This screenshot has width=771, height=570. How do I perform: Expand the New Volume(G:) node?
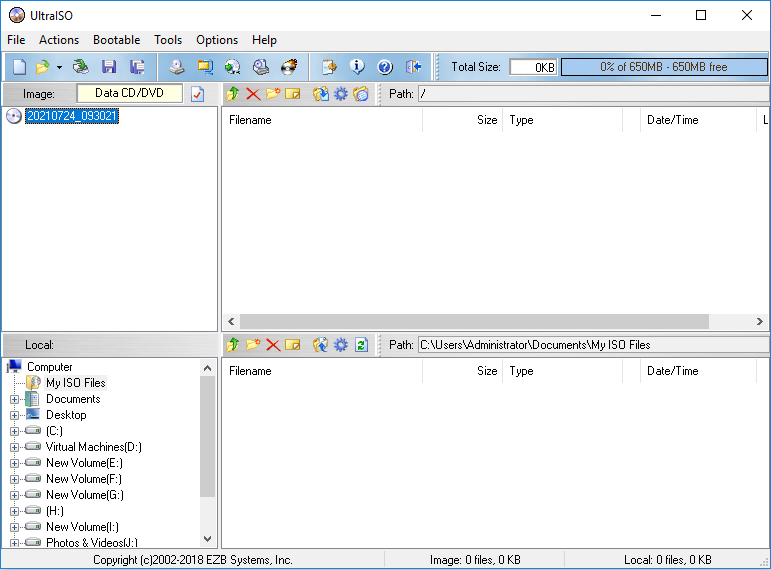14,495
